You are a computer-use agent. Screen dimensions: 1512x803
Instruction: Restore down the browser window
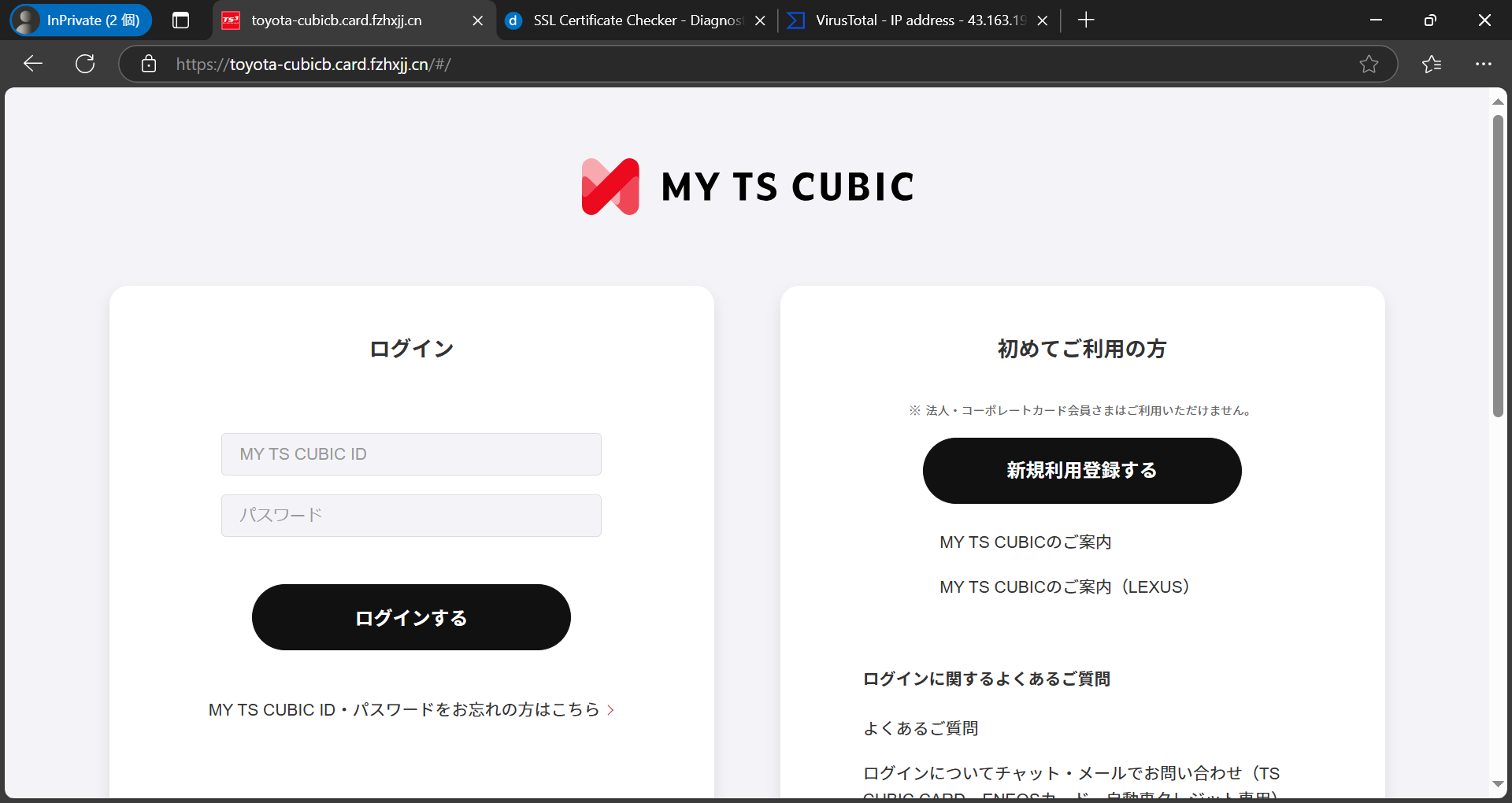pos(1430,20)
